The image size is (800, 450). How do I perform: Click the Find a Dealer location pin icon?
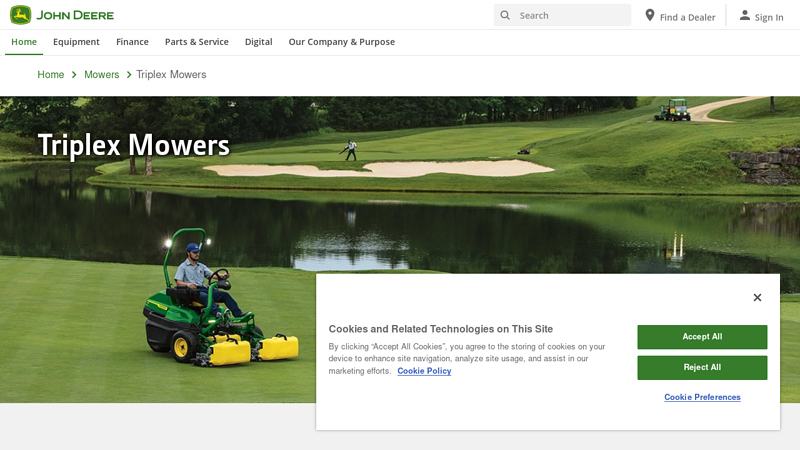coord(649,15)
